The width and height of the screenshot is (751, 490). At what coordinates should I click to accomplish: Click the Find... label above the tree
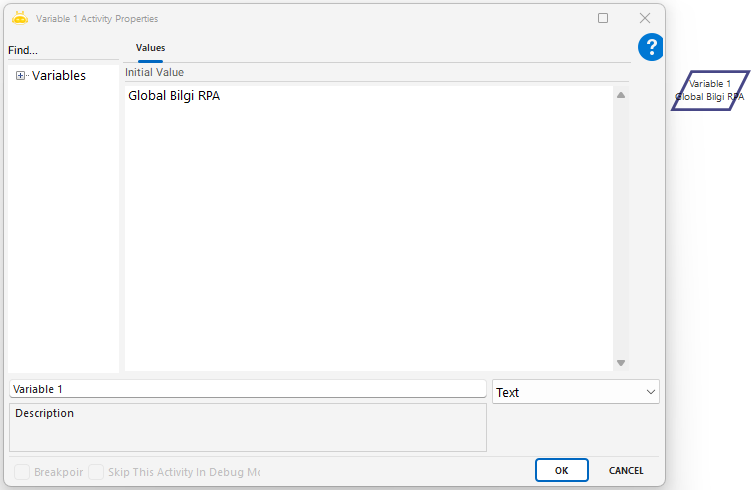pos(23,50)
